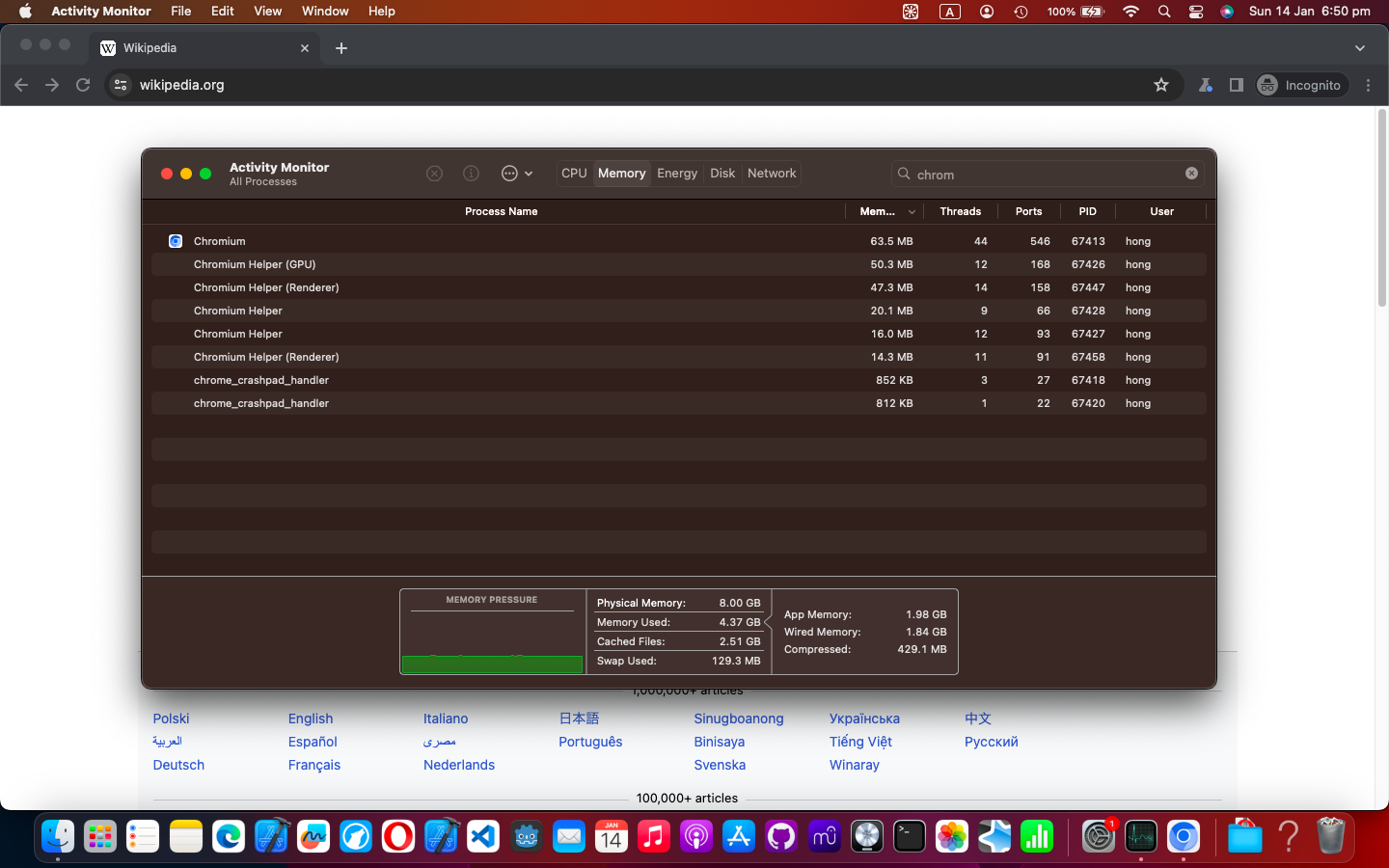
Task: Launch Opera browser from the Dock
Action: 398,836
